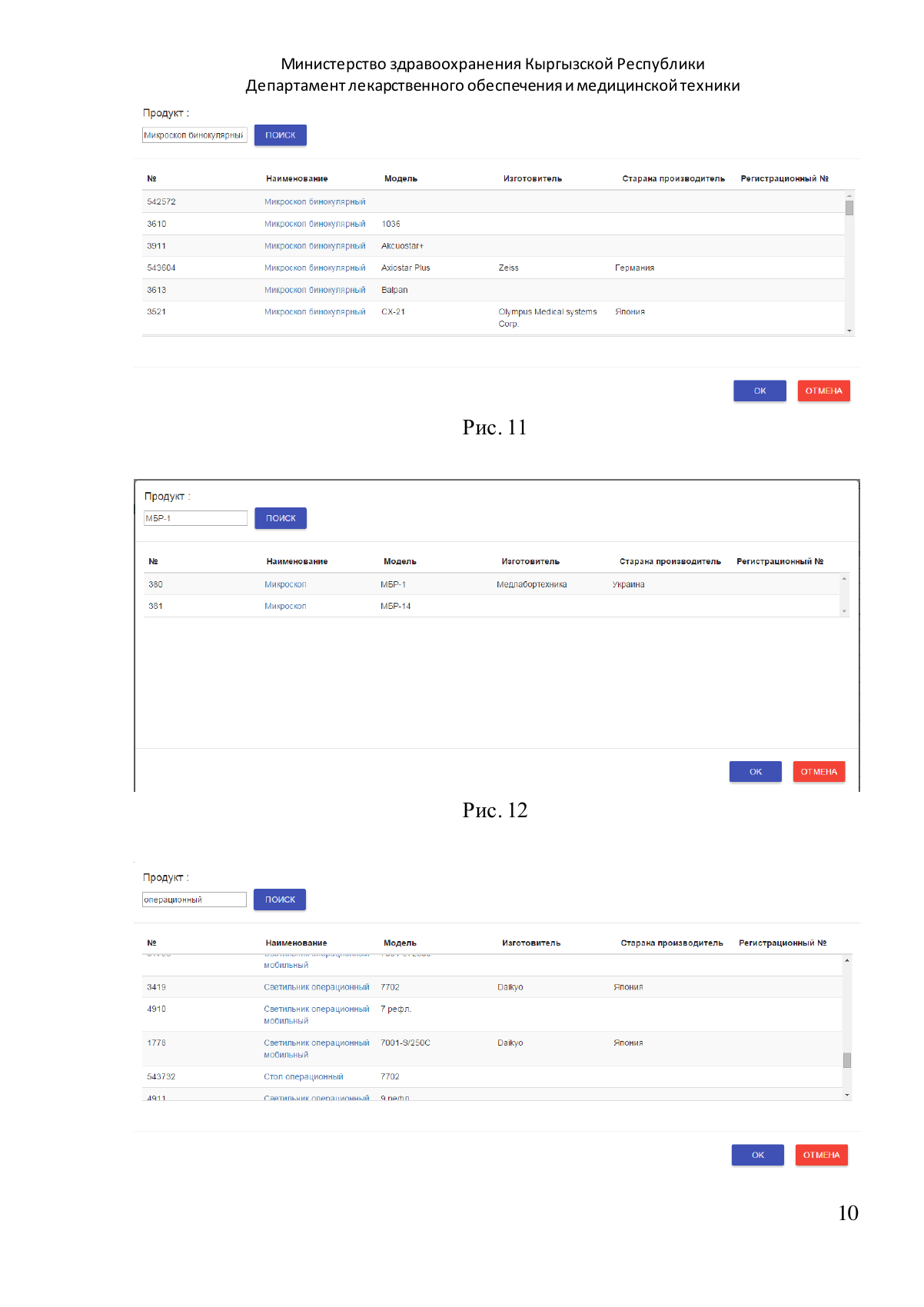Open Стол операционный link in row 543732

coord(304,1076)
